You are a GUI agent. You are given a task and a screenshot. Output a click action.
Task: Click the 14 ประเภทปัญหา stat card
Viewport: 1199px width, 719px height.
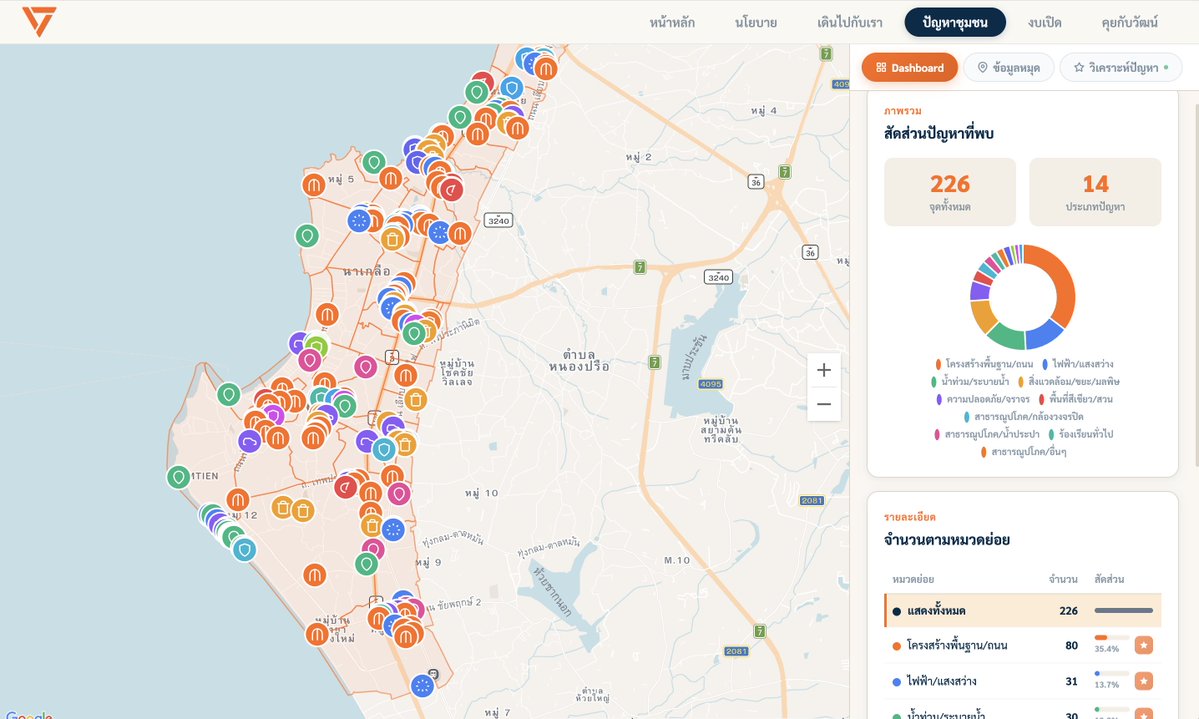tap(1095, 192)
